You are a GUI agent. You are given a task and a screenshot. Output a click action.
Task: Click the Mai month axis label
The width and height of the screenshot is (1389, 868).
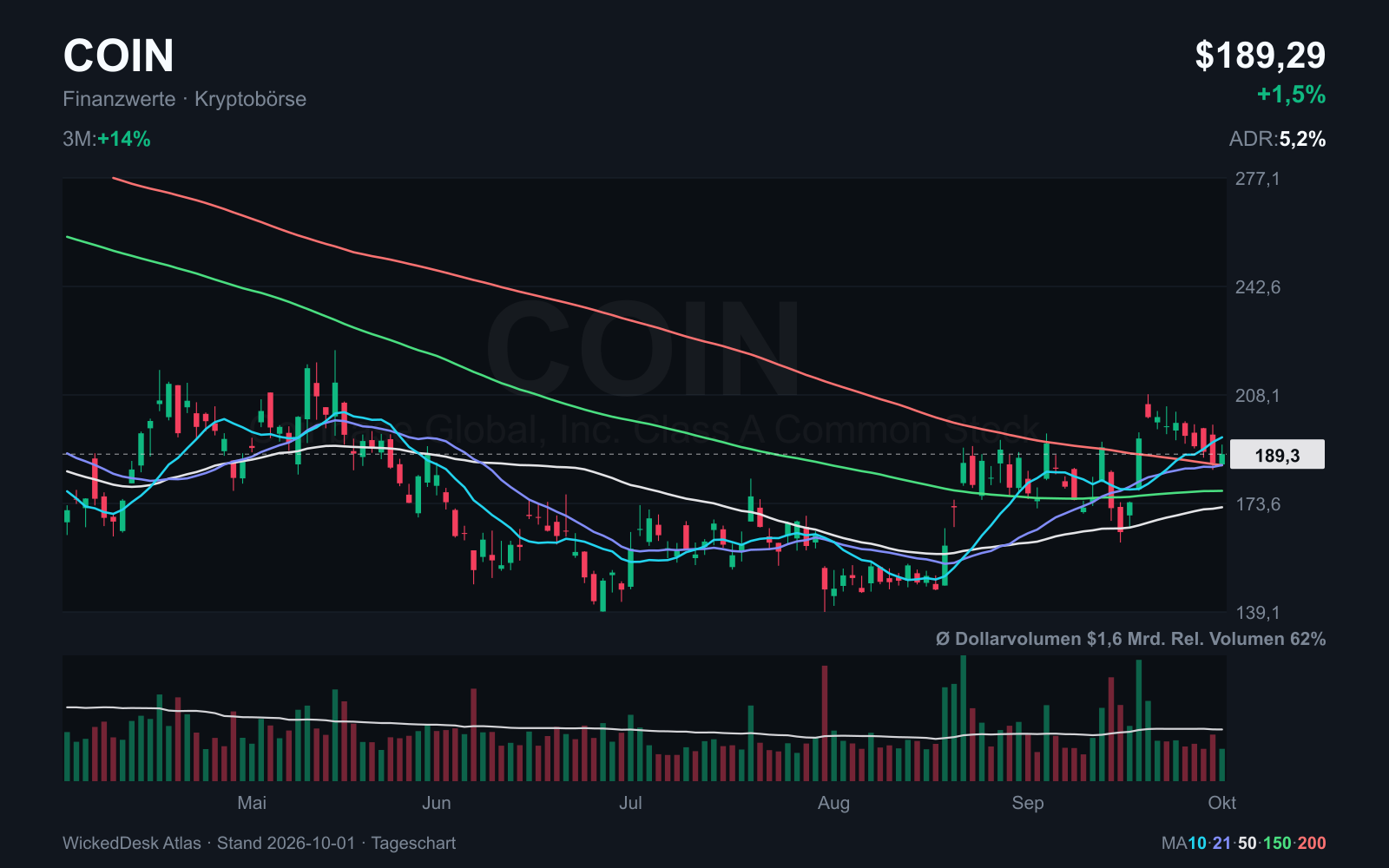[x=252, y=803]
